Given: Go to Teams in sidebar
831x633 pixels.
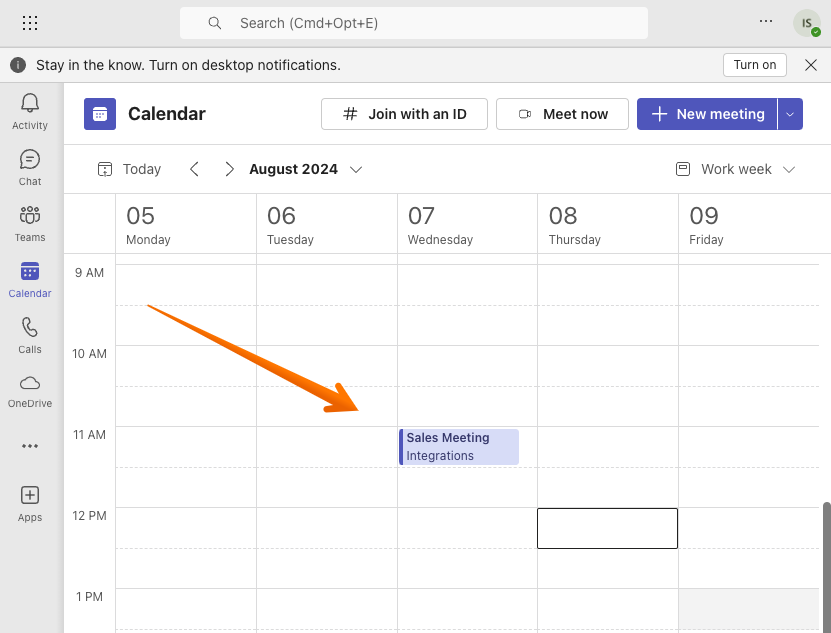Looking at the screenshot, I should click(x=30, y=223).
